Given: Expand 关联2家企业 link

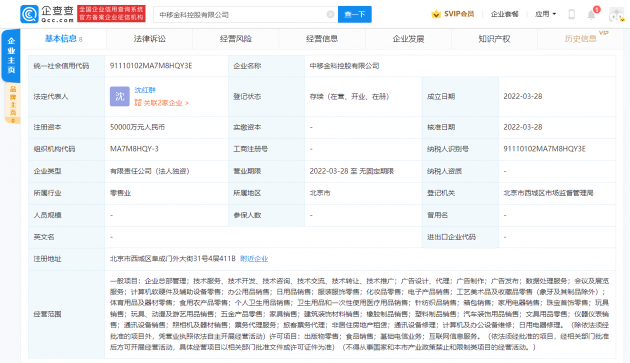Looking at the screenshot, I should click(162, 103).
